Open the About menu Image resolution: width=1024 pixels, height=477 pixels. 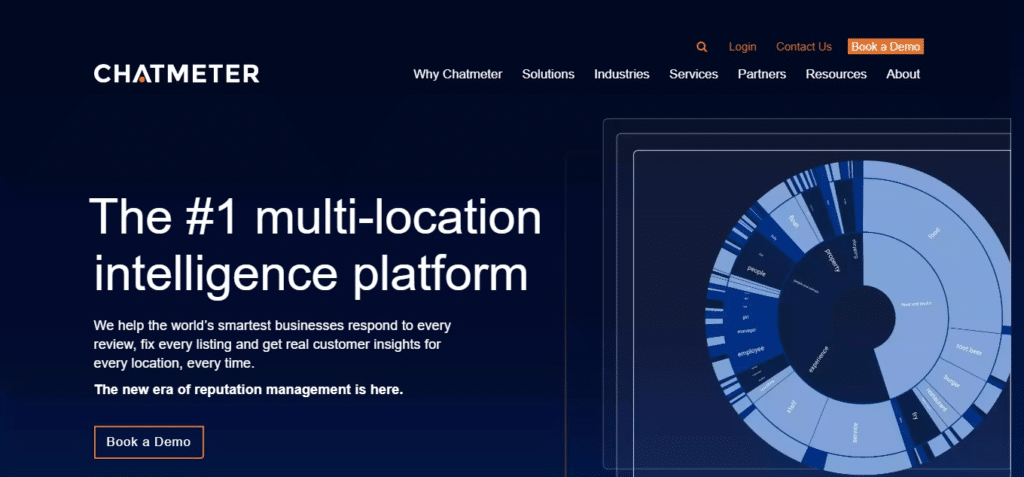pyautogui.click(x=903, y=74)
